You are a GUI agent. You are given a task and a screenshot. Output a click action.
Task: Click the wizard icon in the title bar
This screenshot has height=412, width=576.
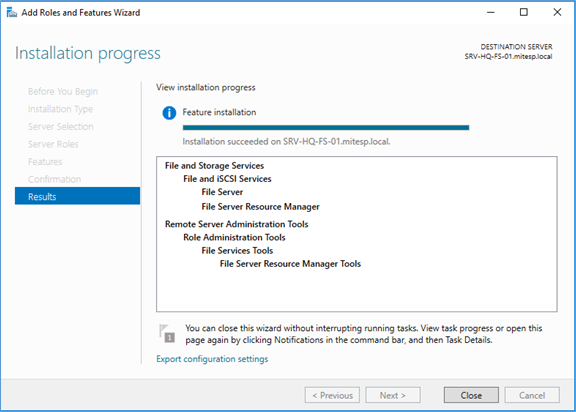click(12, 12)
